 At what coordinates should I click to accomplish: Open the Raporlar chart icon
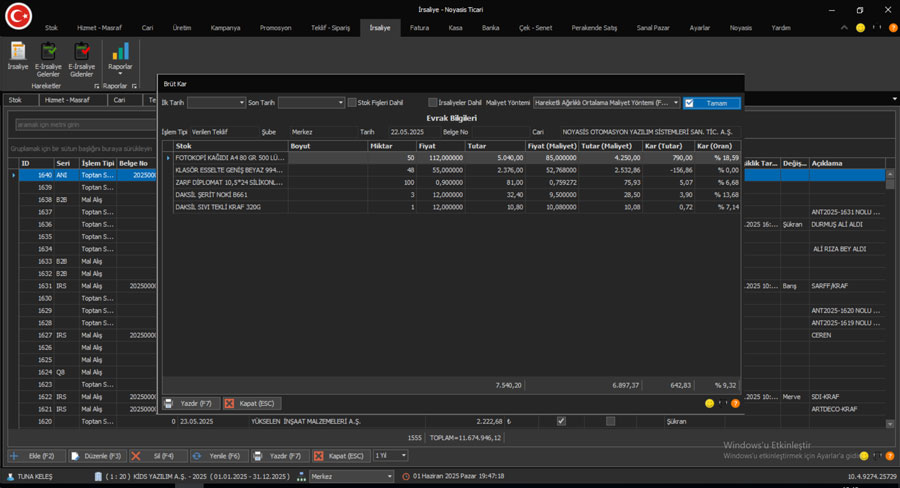coord(120,51)
